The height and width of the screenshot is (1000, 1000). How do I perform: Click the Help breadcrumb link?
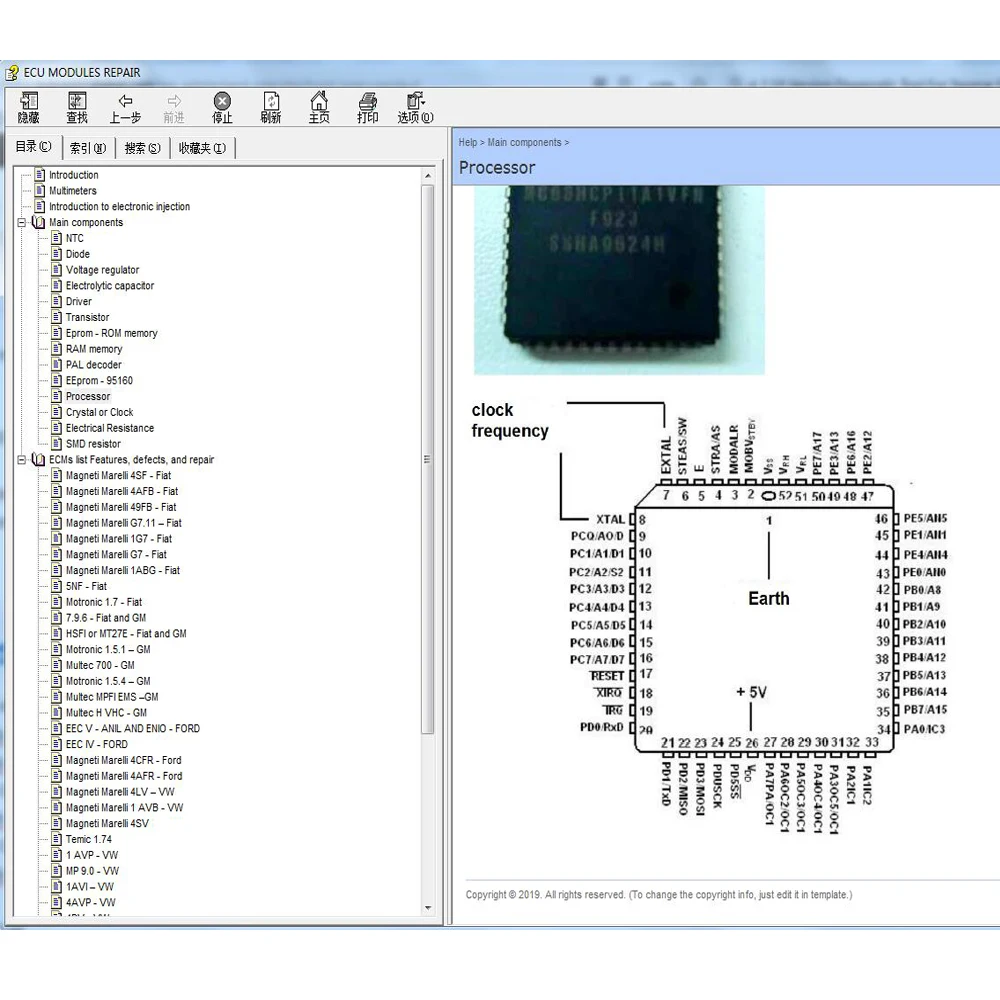tap(468, 143)
